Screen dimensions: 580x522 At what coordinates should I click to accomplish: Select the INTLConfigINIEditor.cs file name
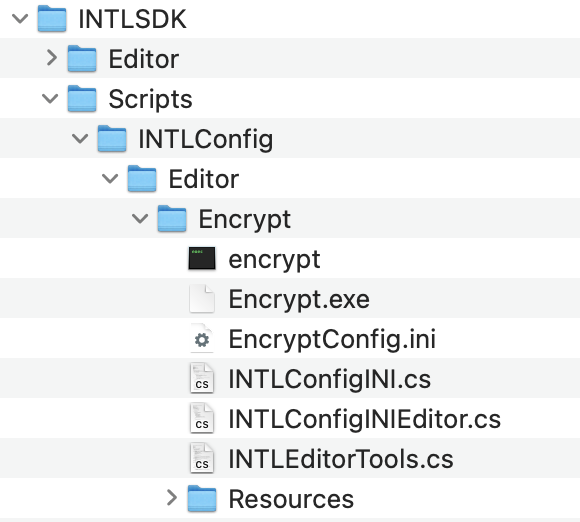coord(364,419)
